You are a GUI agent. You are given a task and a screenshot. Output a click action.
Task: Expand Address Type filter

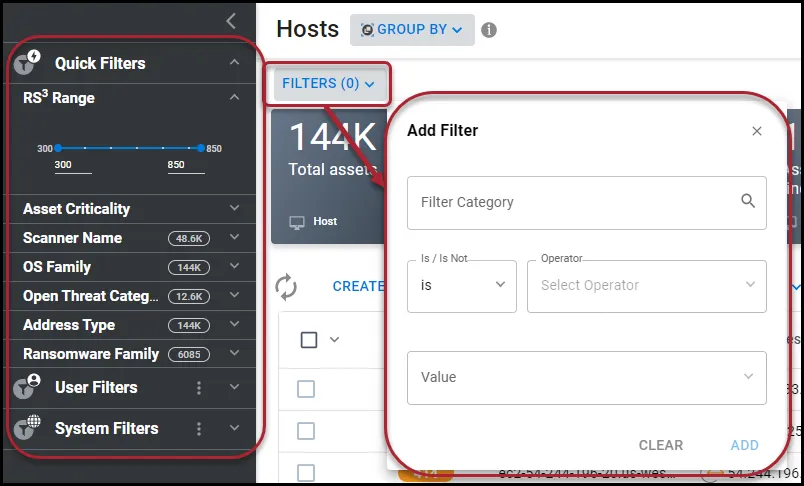pyautogui.click(x=234, y=325)
